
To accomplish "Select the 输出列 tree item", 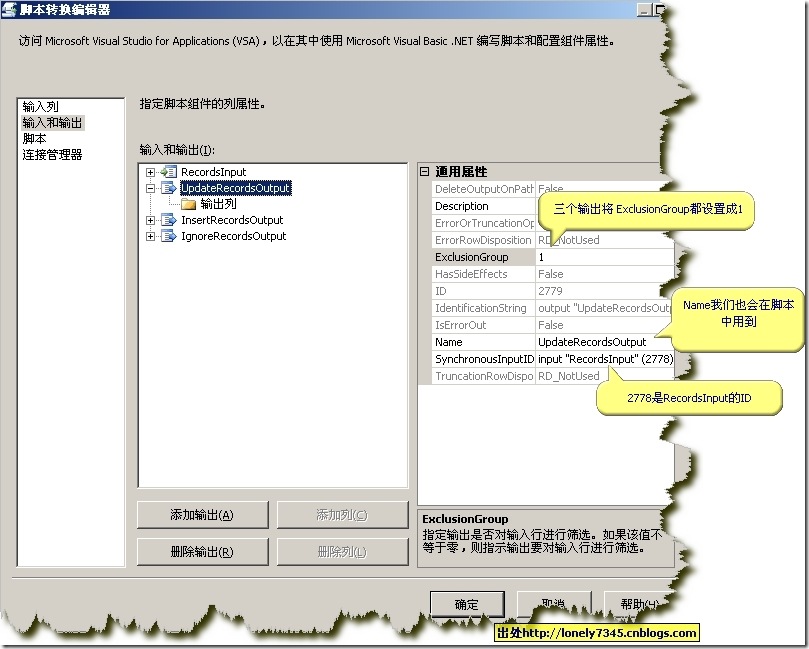I will [218, 204].
